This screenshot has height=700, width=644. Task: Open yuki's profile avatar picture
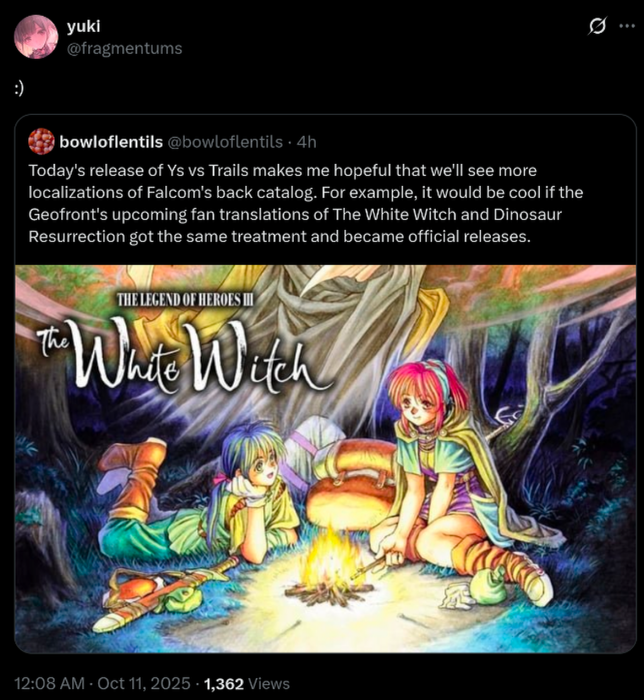pyautogui.click(x=36, y=37)
